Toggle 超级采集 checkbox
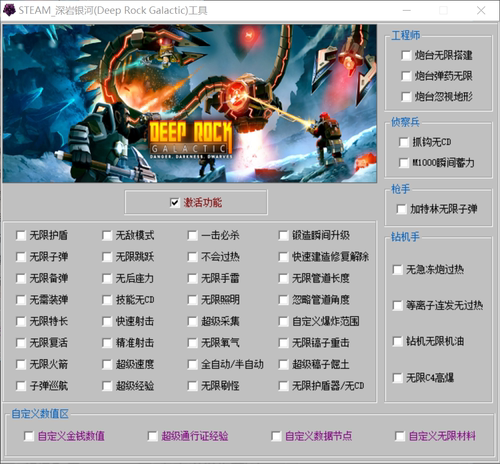Image resolution: width=500 pixels, height=464 pixels. tap(192, 322)
